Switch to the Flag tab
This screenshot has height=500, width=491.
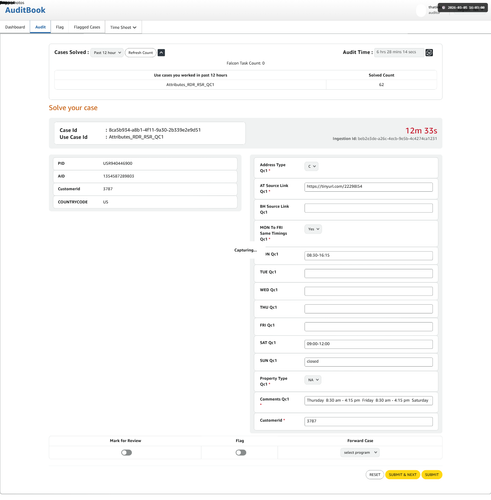click(60, 27)
